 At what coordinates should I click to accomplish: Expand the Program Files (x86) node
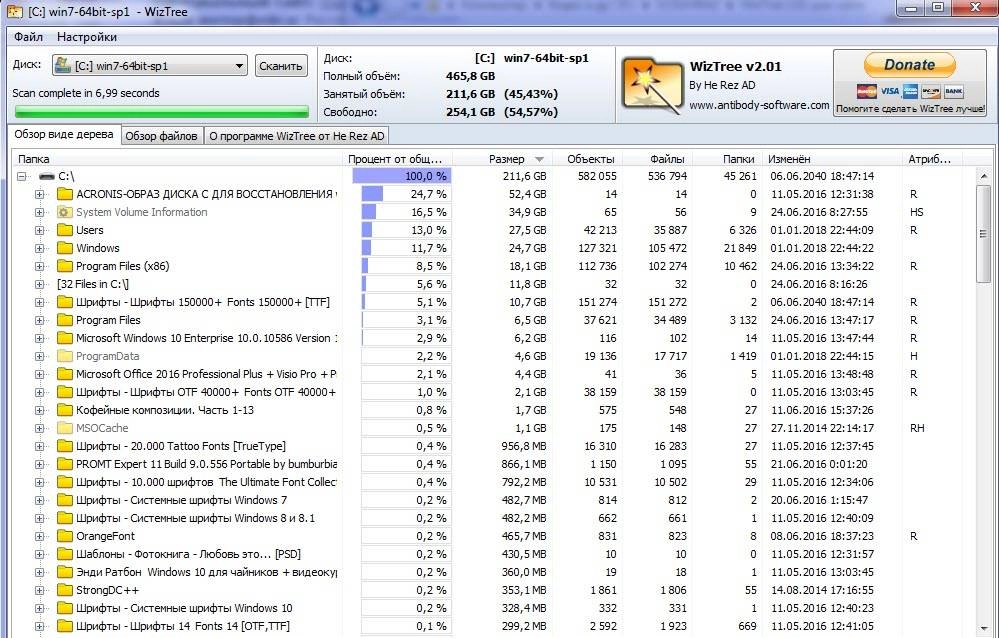coord(40,266)
